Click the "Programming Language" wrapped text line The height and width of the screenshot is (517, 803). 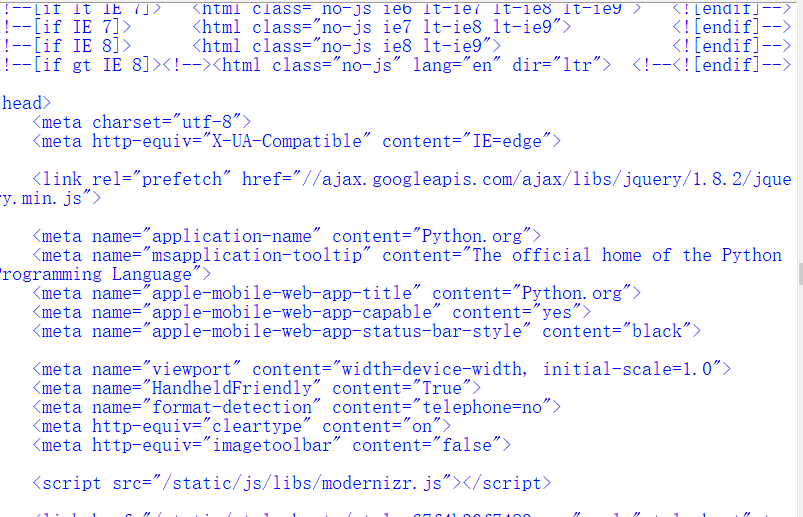pos(105,274)
